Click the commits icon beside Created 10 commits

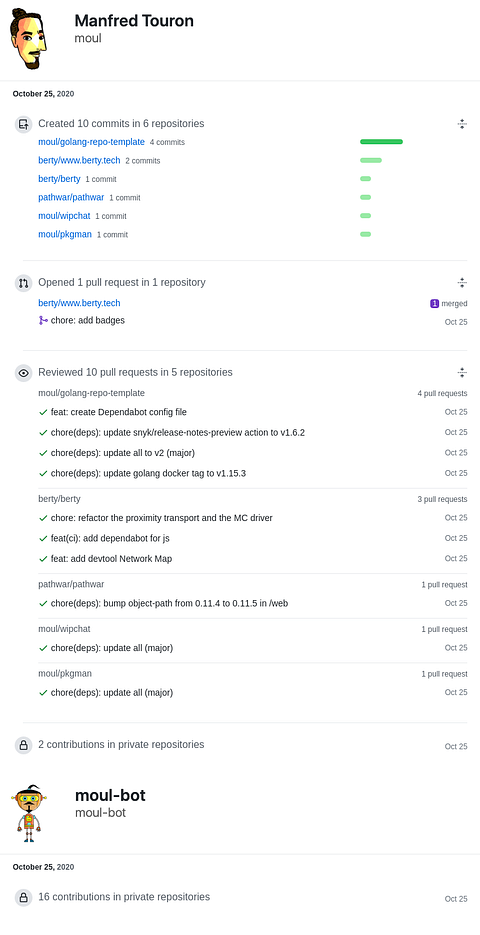tap(23, 125)
